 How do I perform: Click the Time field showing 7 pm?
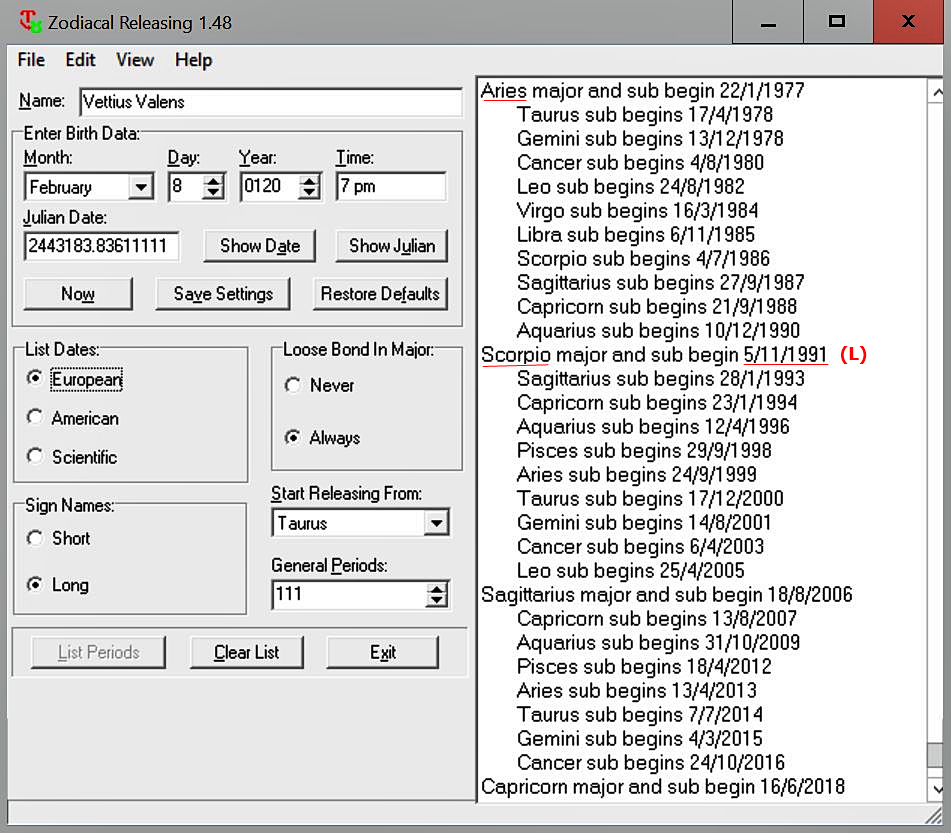(x=391, y=186)
